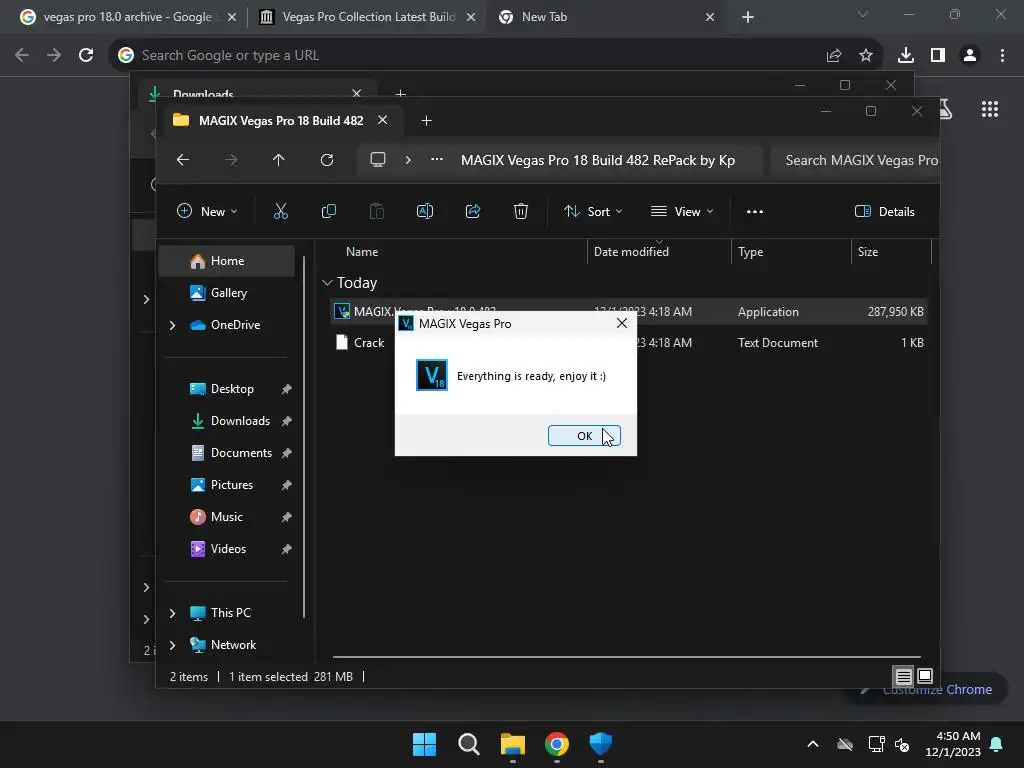Click the Share icon in Explorer toolbar

coord(473,211)
